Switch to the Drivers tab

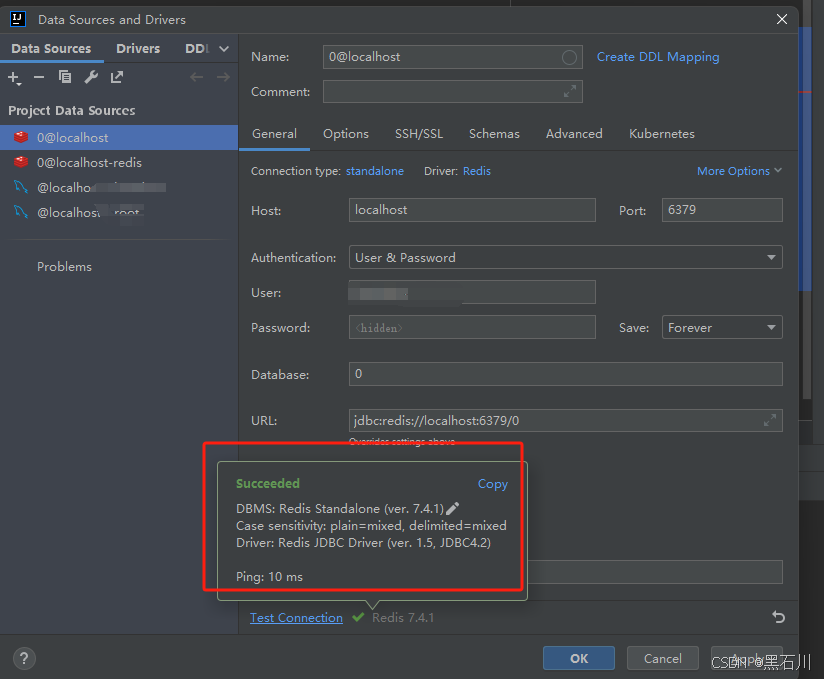click(137, 48)
